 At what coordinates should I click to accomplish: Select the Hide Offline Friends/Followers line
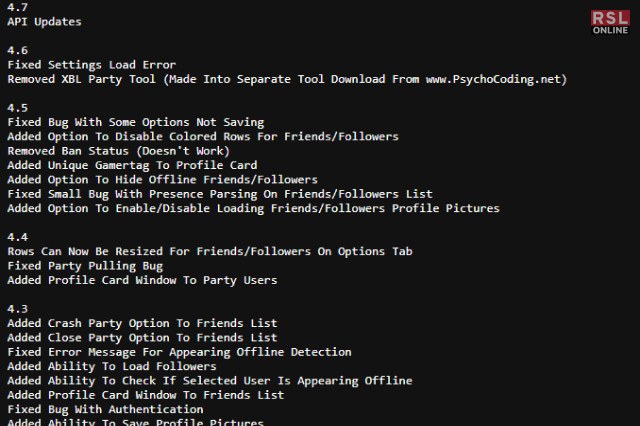tap(162, 180)
